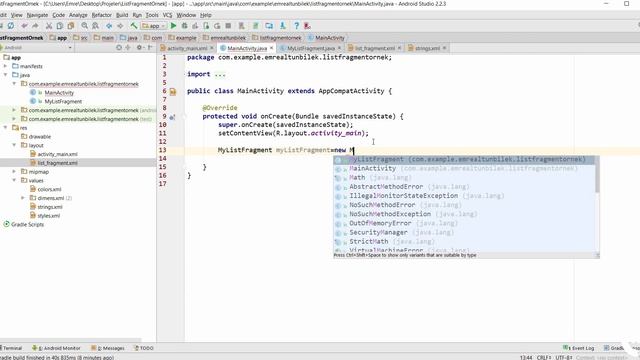Switch to the MyListFragment.java tab
640x360 pixels.
tap(310, 48)
